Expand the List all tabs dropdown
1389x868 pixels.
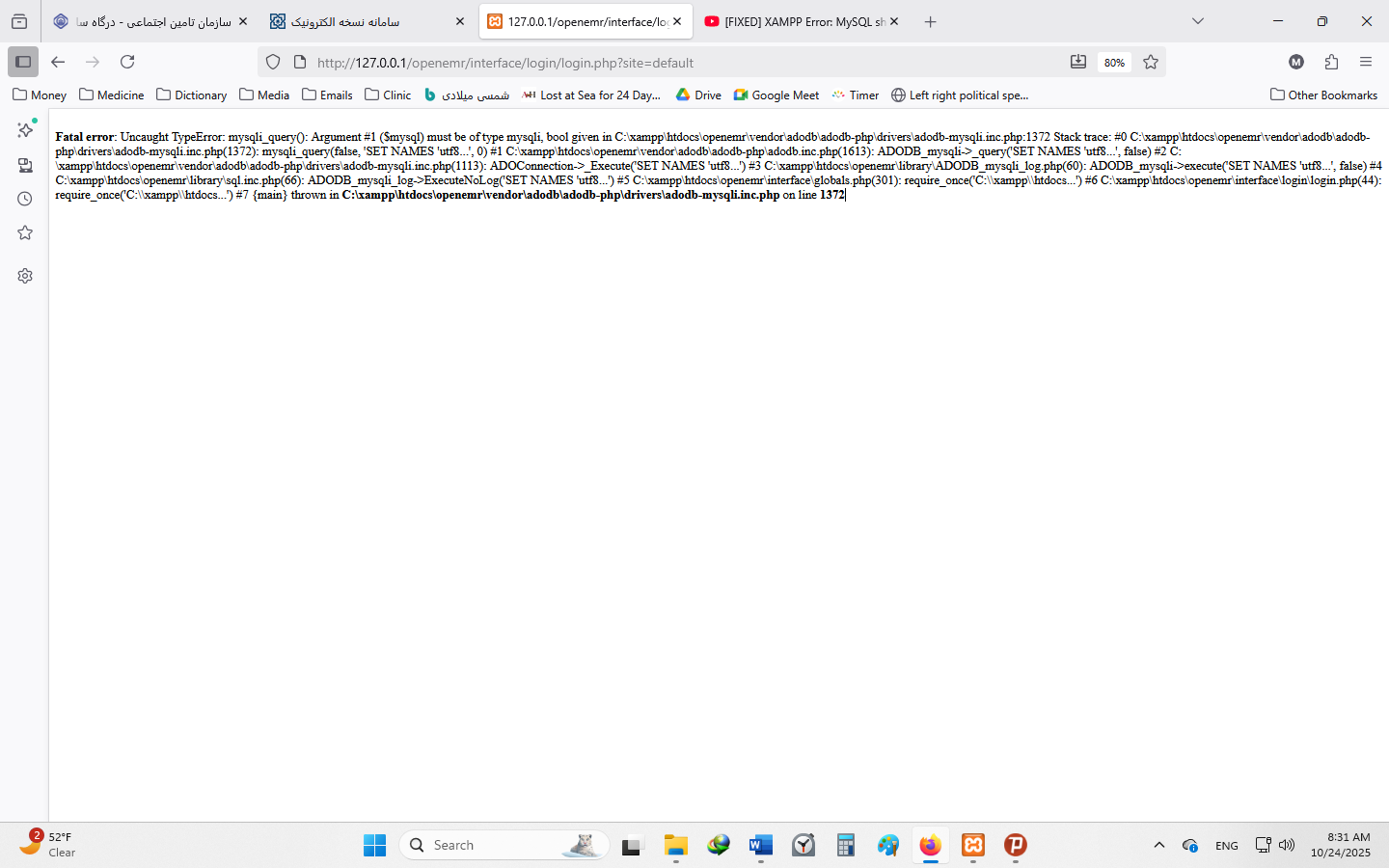point(1198,21)
